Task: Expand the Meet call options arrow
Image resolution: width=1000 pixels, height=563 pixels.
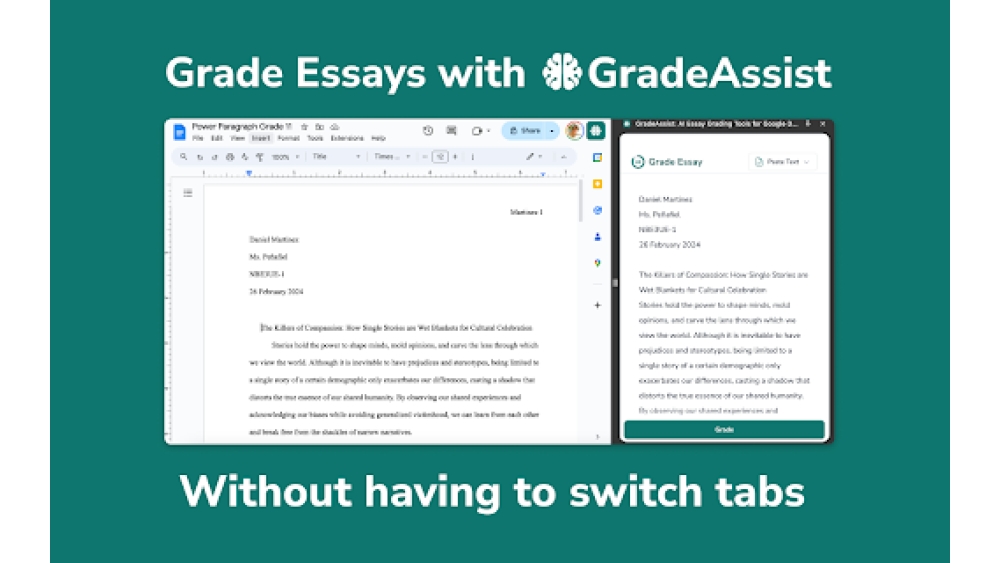Action: point(488,131)
